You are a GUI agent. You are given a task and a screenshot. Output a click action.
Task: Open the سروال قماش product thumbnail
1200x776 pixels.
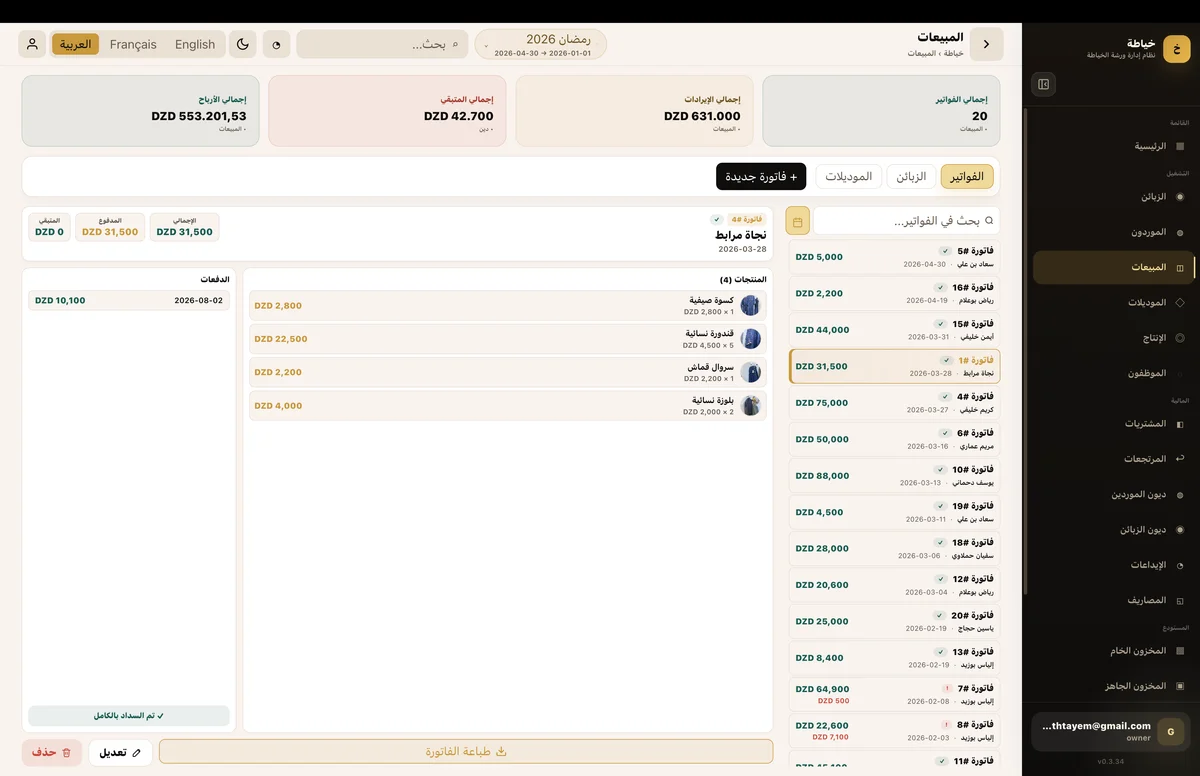click(751, 372)
